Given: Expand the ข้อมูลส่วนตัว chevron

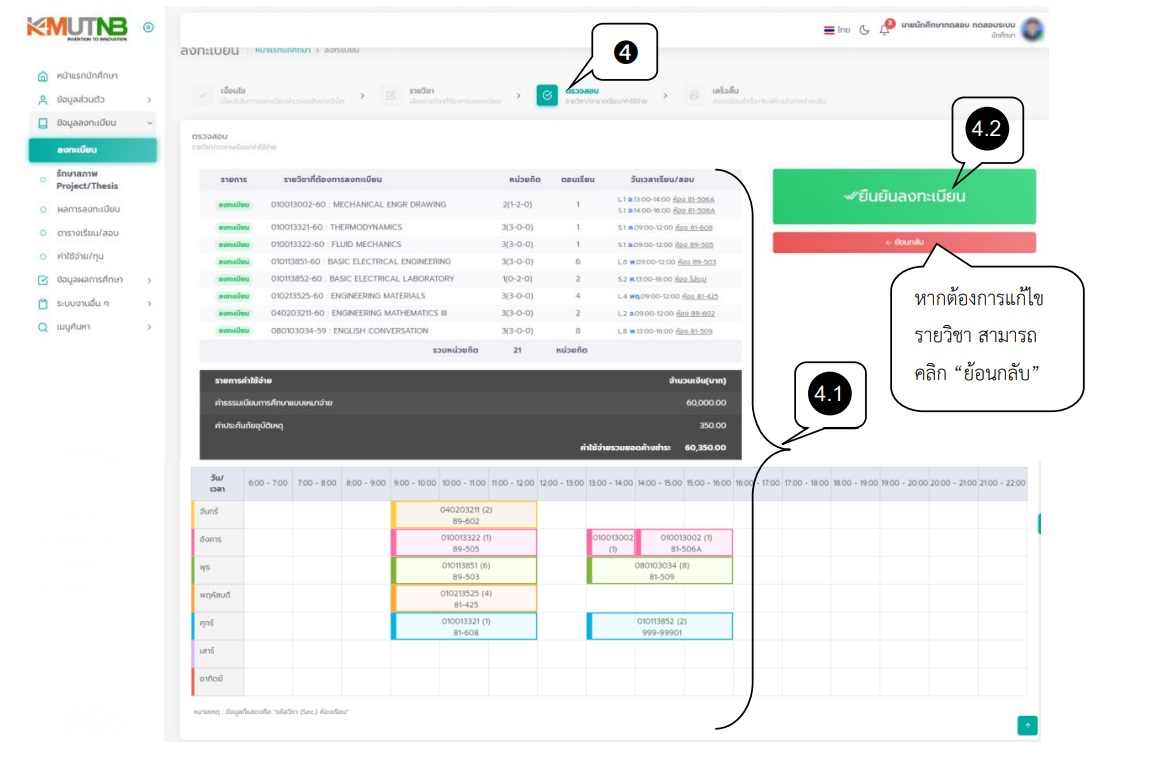Looking at the screenshot, I should [x=149, y=99].
